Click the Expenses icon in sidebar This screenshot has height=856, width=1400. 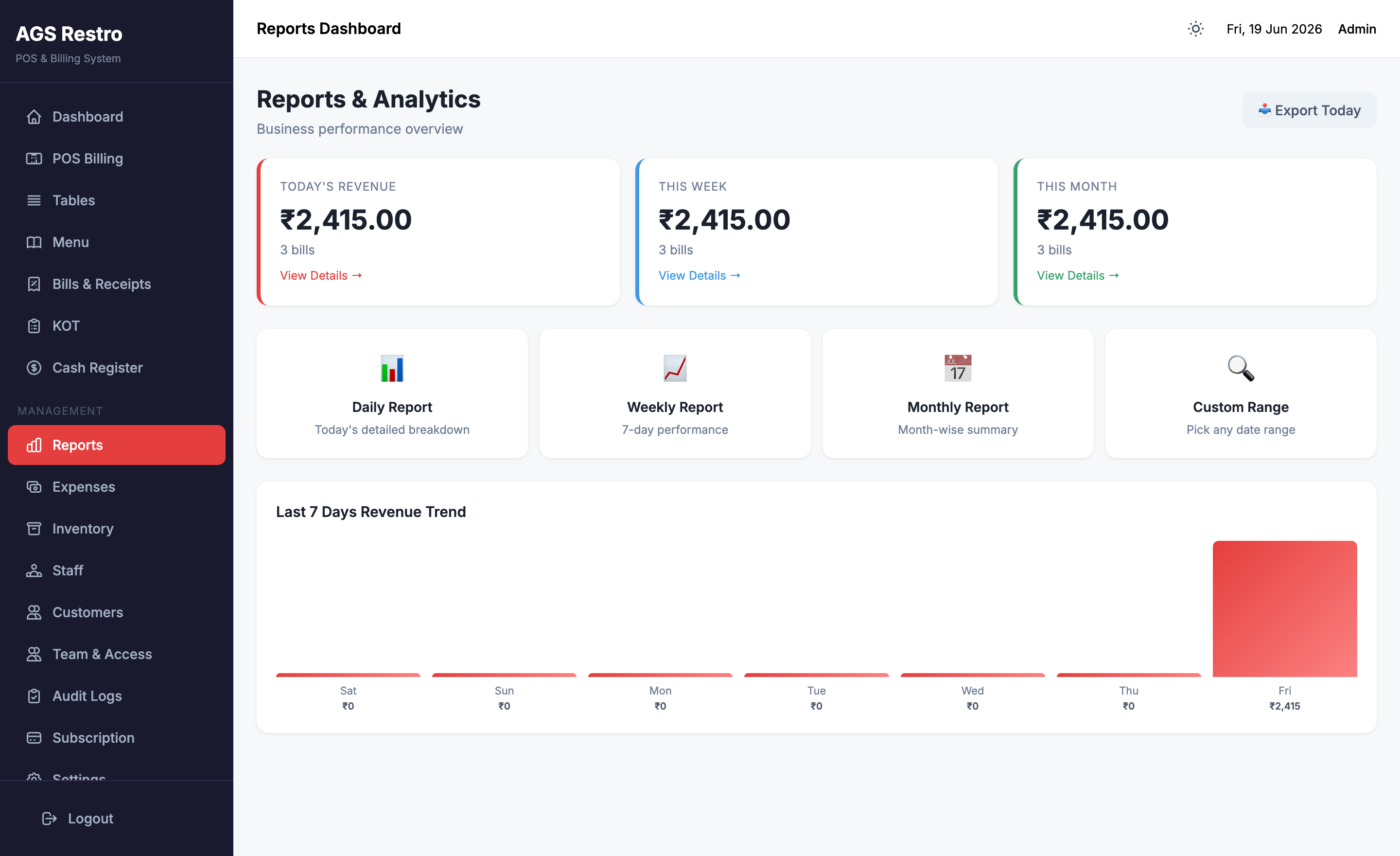coord(34,486)
